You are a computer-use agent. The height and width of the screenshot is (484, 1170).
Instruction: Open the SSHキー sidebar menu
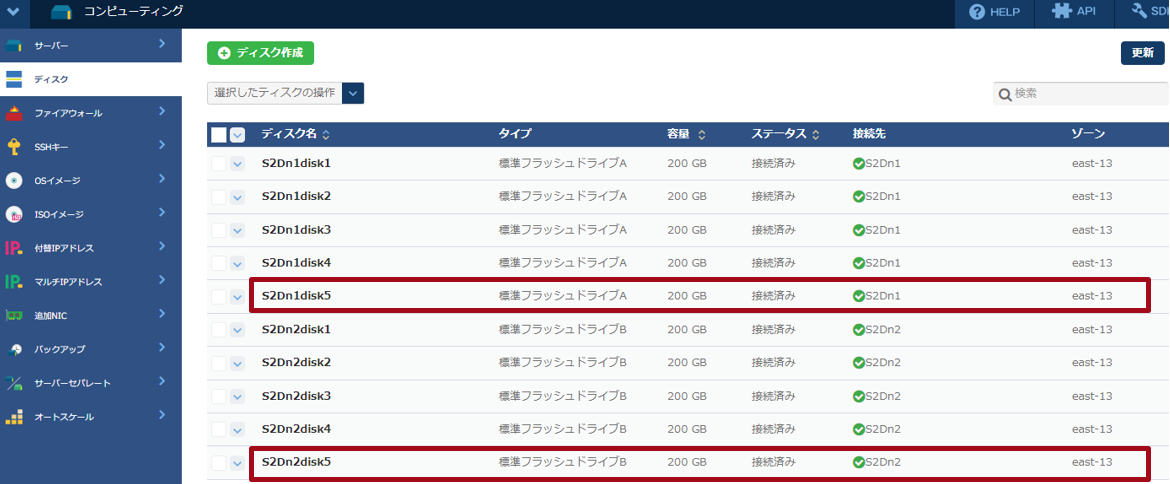(90, 147)
